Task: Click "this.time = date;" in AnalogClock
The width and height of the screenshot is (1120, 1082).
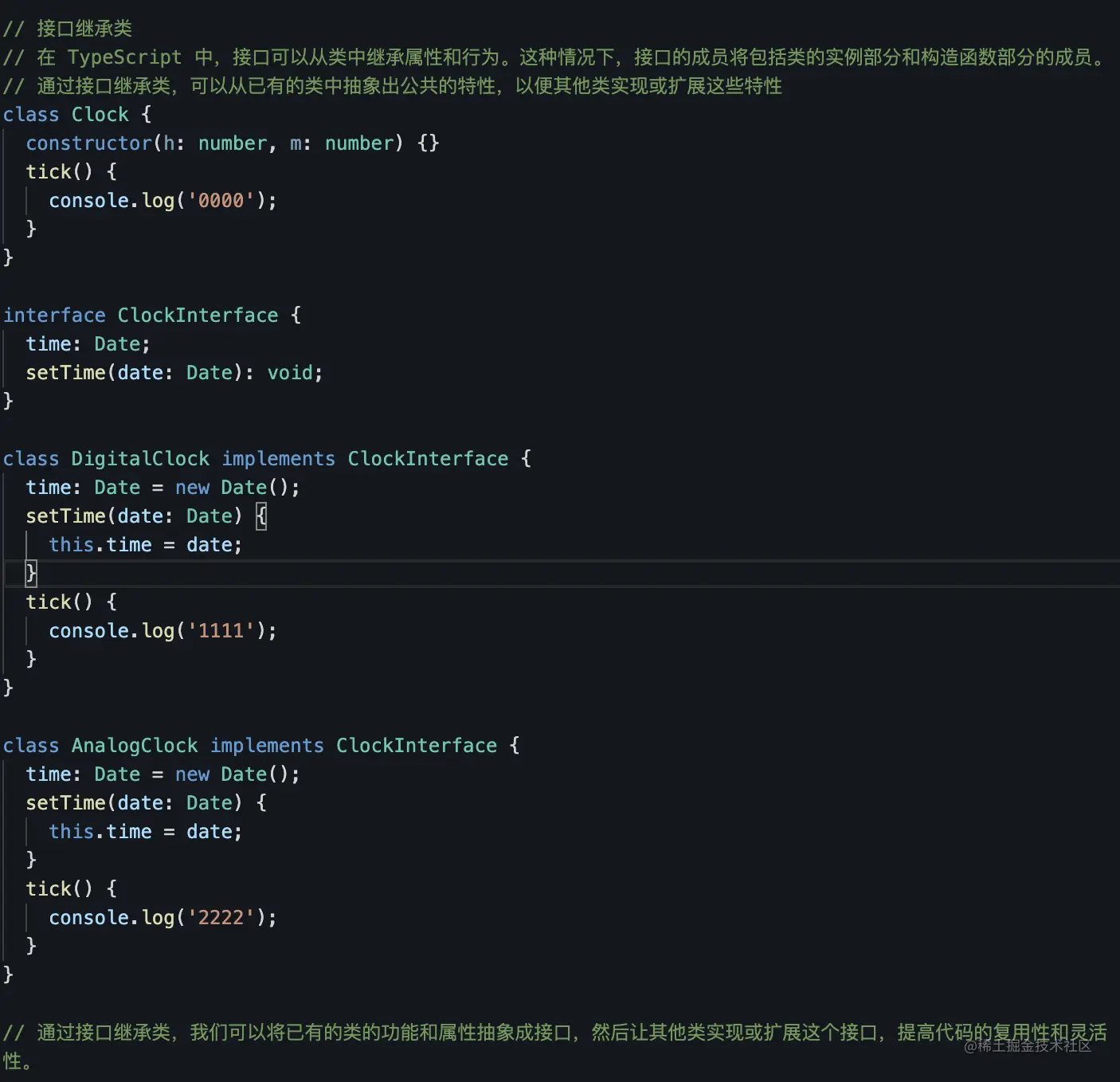Action: point(146,832)
